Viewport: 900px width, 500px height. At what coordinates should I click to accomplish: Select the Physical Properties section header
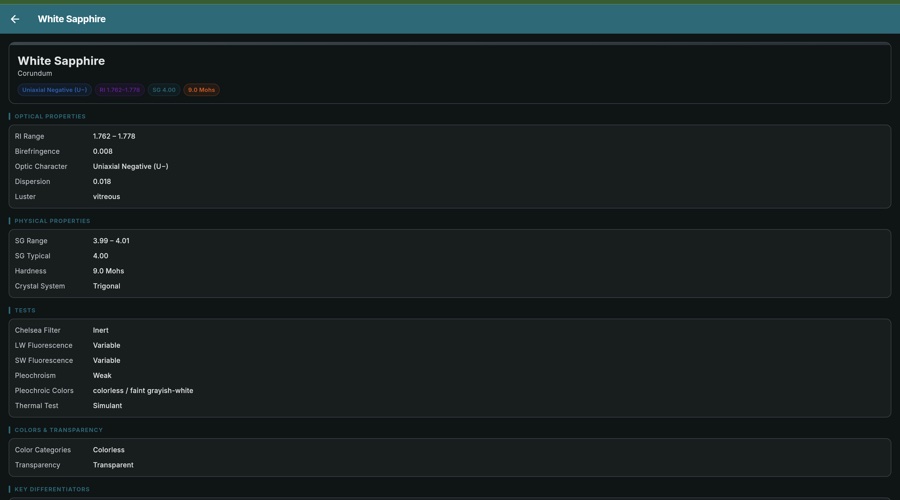click(52, 221)
